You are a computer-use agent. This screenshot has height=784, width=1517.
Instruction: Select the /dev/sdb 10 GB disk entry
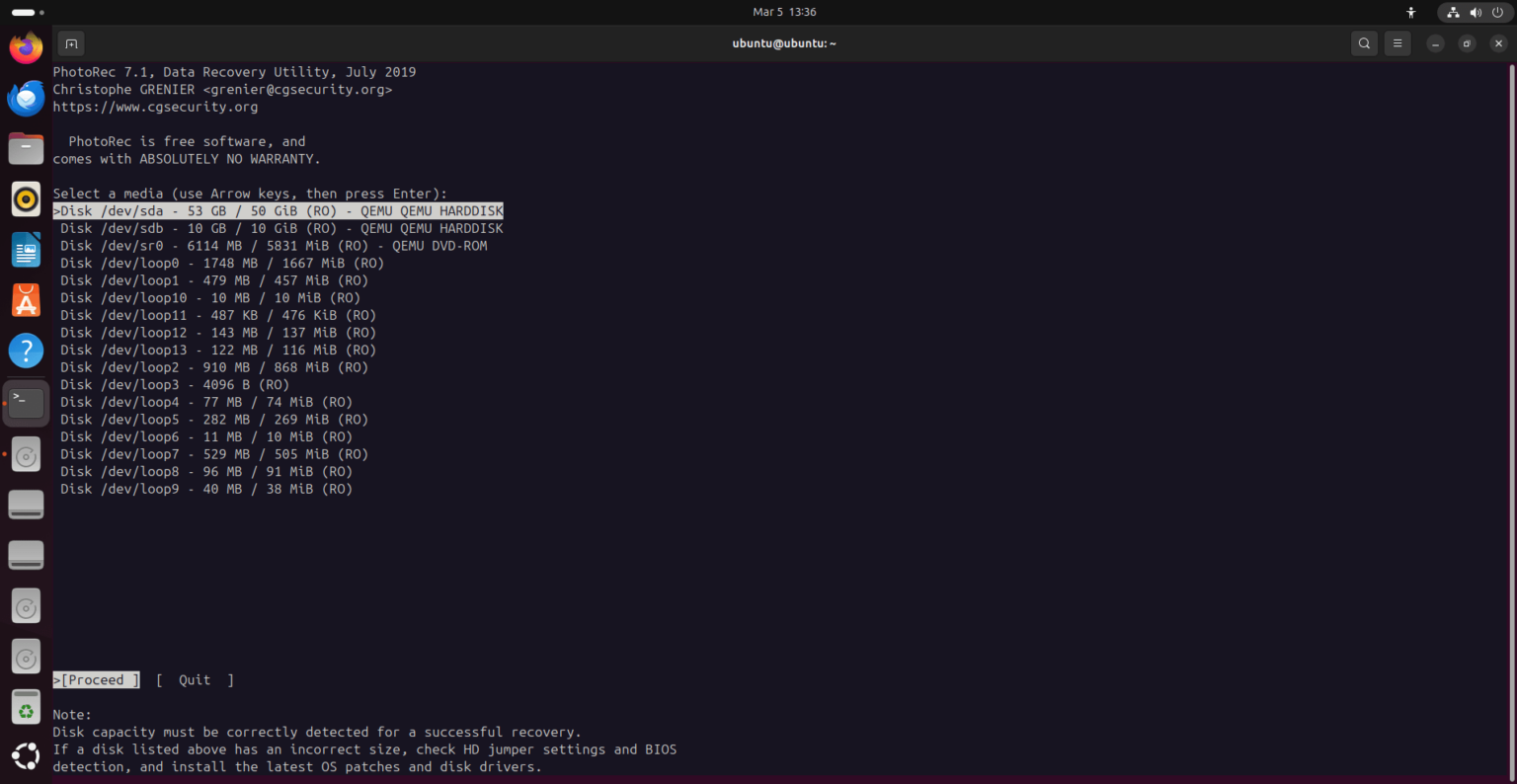pos(279,228)
